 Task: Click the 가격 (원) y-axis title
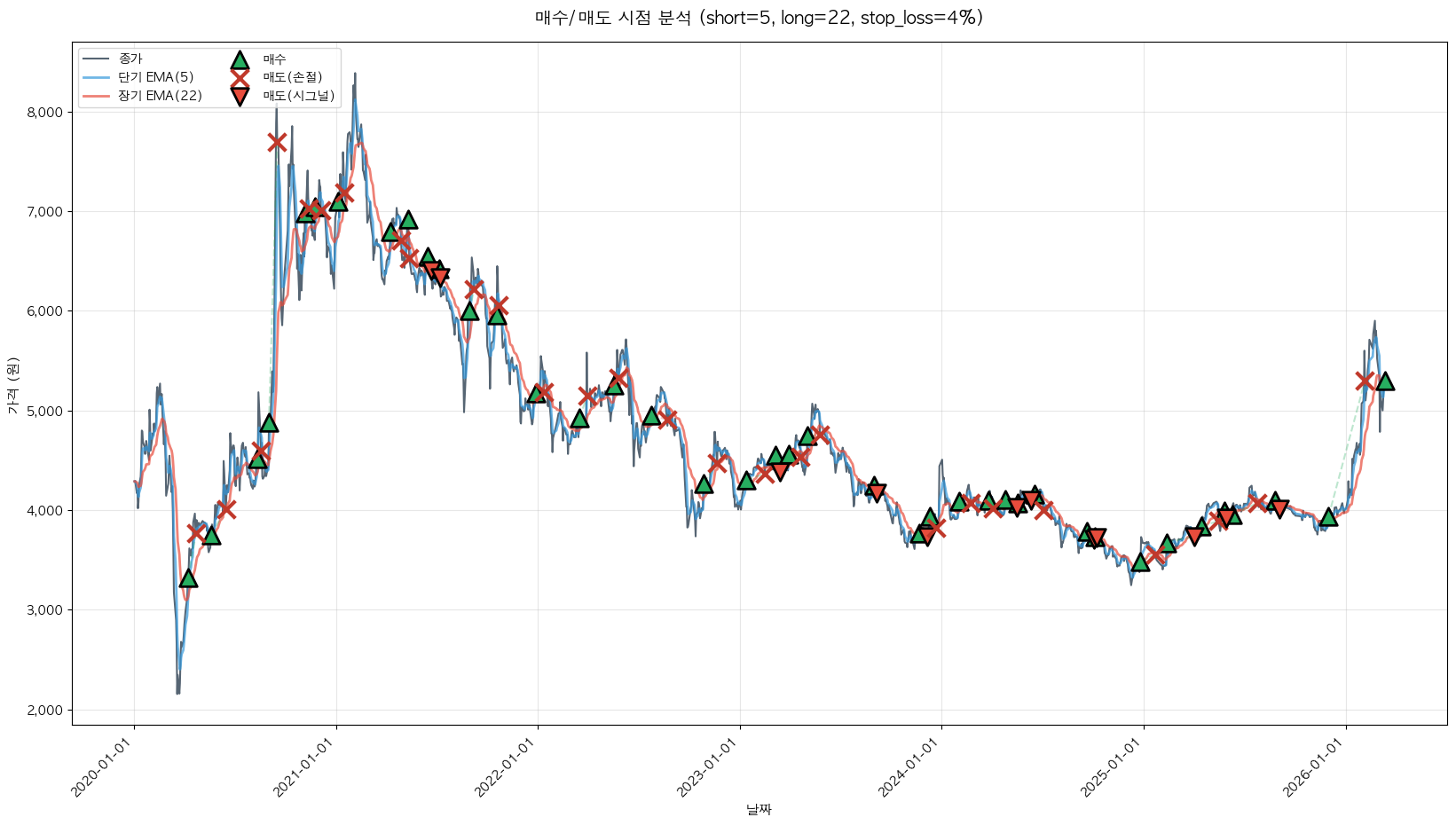tap(12, 386)
